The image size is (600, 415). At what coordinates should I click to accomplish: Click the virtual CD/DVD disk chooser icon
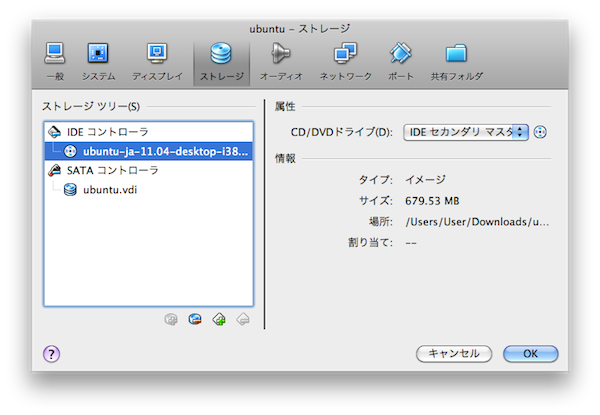(x=540, y=132)
